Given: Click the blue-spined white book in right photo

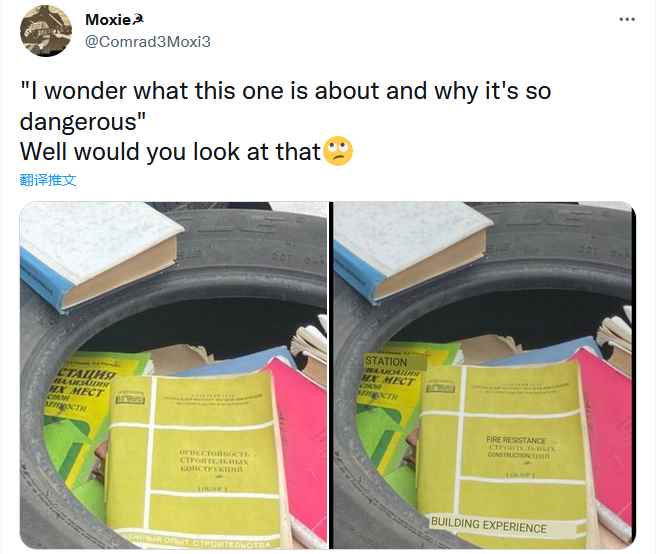Looking at the screenshot, I should (410, 251).
